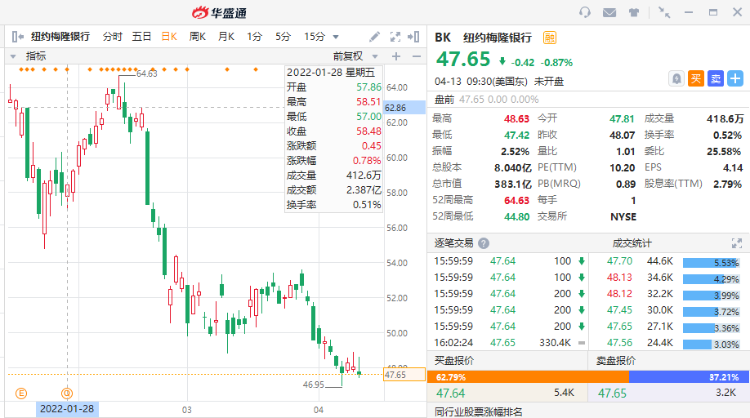
Task: Click the 47.65 current price tag on the axis
Action: 404,374
